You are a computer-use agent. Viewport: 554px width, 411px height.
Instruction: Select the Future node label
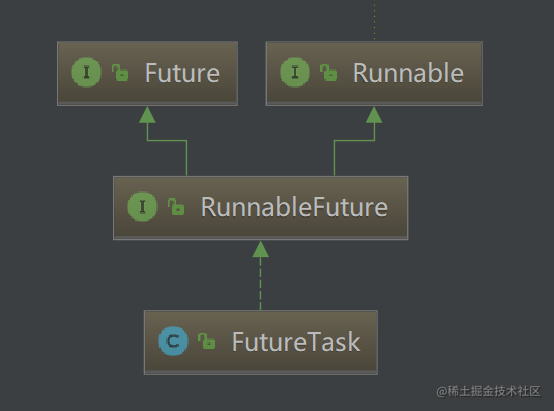182,73
